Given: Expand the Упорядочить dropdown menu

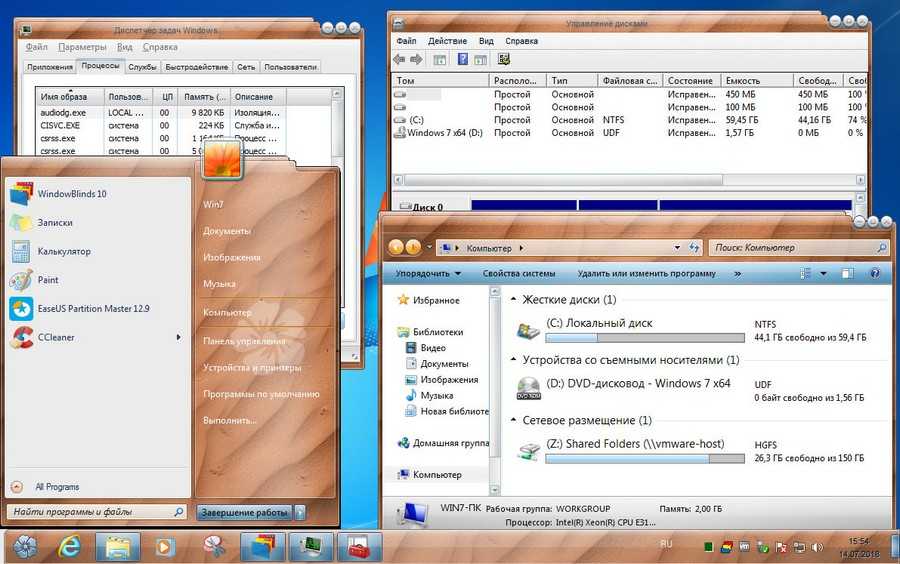Looking at the screenshot, I should (x=428, y=273).
